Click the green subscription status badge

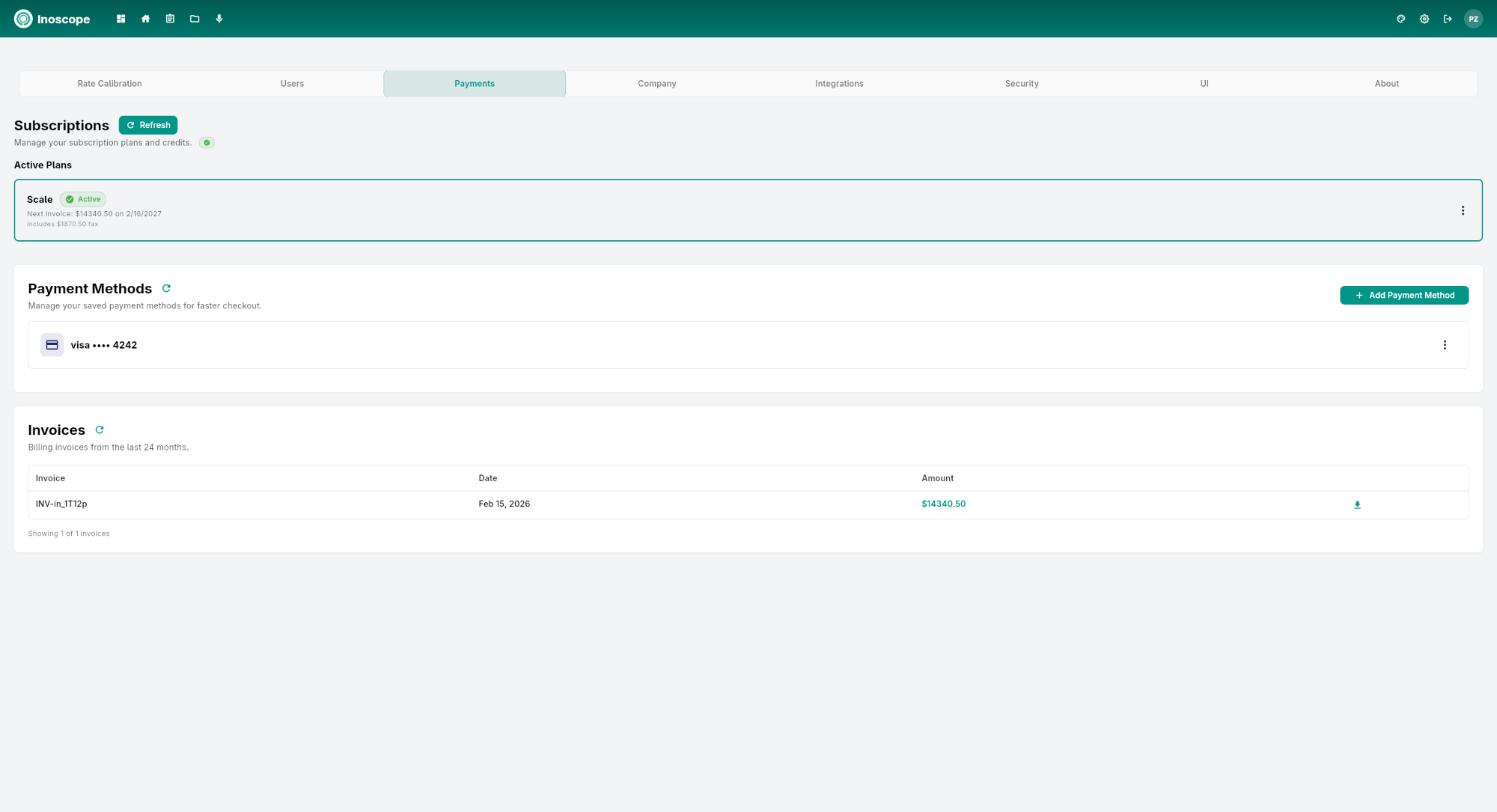point(207,142)
